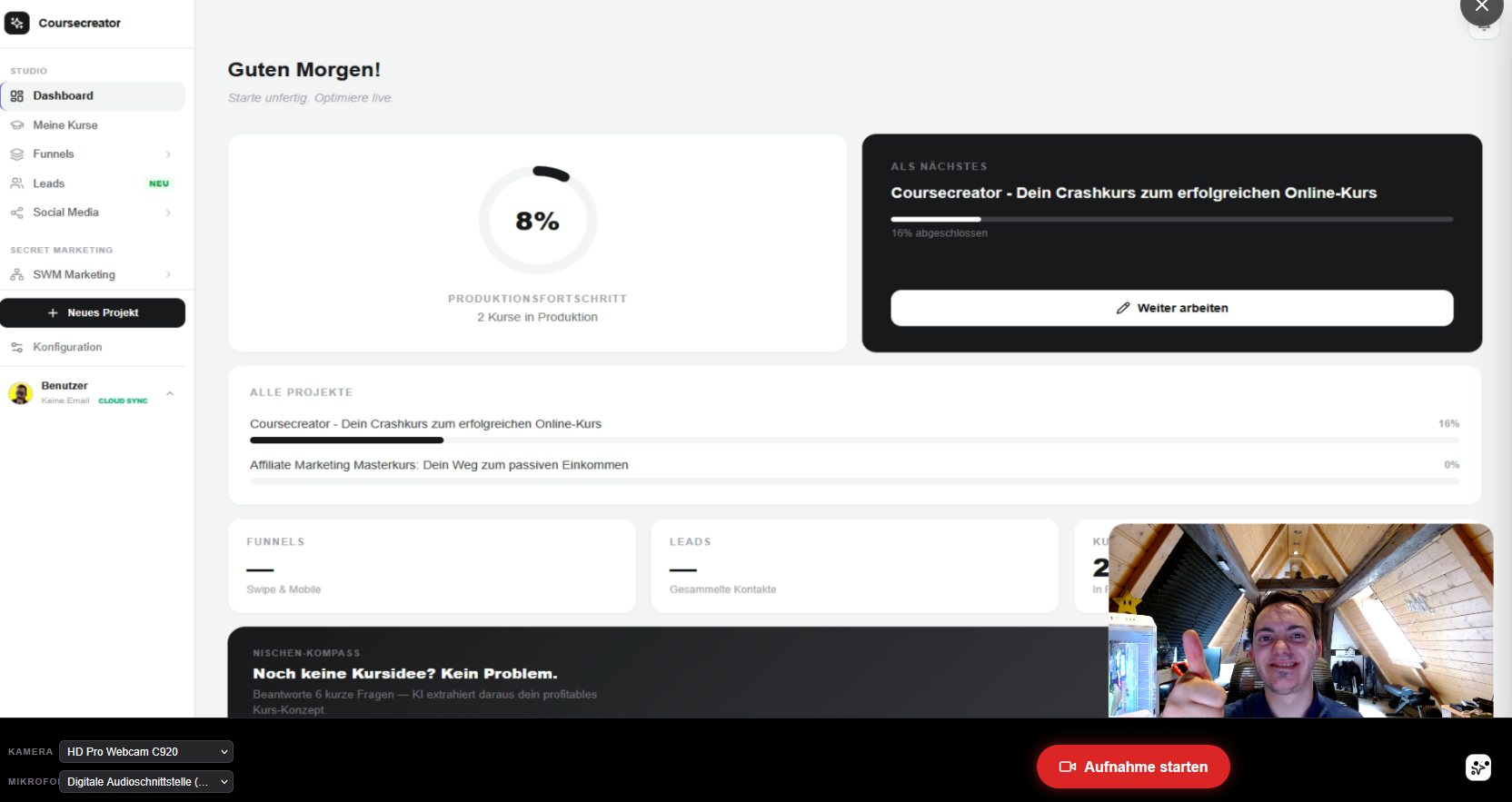Click the Funnels layers icon
Viewport: 1512px width, 802px height.
click(x=16, y=154)
